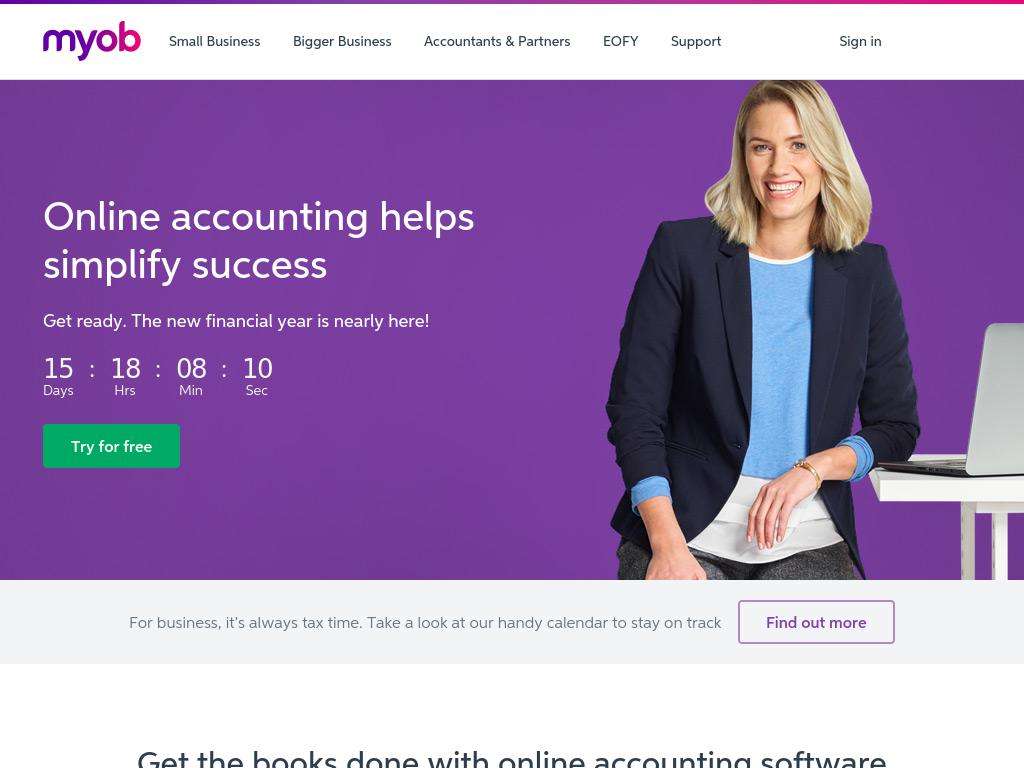The height and width of the screenshot is (768, 1024).
Task: Click the Hrs countdown value
Action: pyautogui.click(x=125, y=368)
